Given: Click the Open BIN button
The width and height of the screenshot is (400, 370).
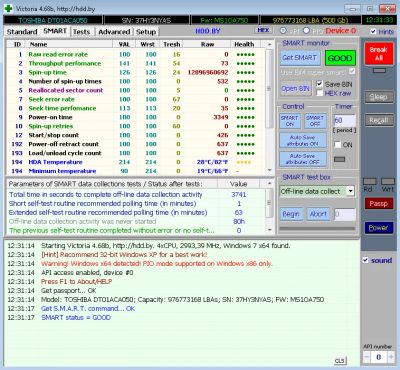Looking at the screenshot, I should 295,89.
